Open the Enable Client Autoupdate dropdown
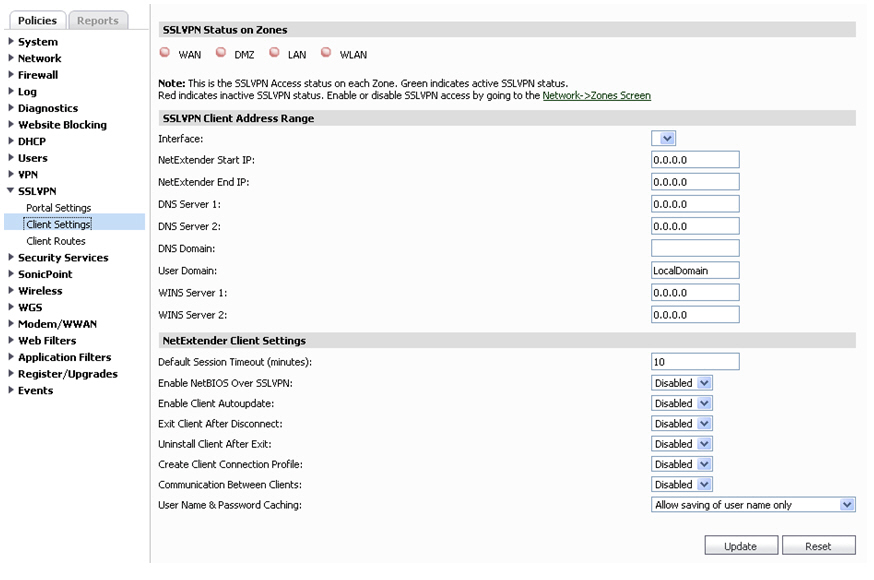This screenshot has height=580, width=874. [x=682, y=403]
